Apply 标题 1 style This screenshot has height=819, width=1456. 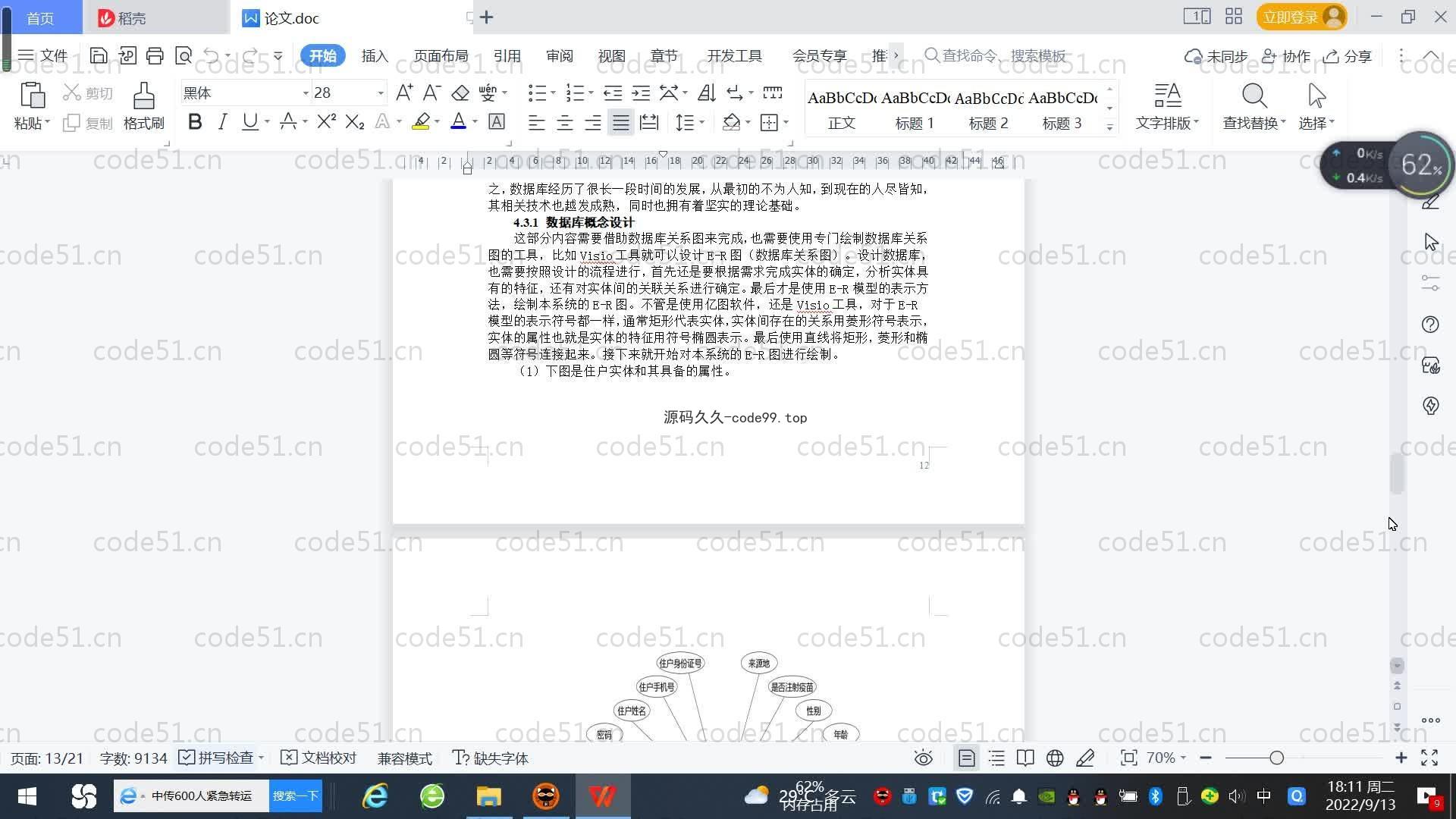point(915,109)
